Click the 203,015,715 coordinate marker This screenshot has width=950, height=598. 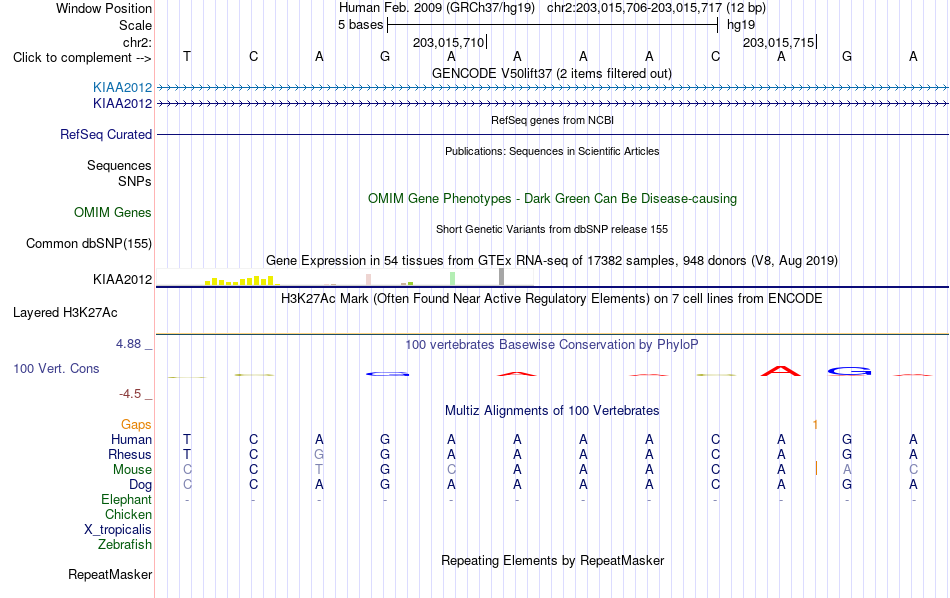(x=779, y=42)
